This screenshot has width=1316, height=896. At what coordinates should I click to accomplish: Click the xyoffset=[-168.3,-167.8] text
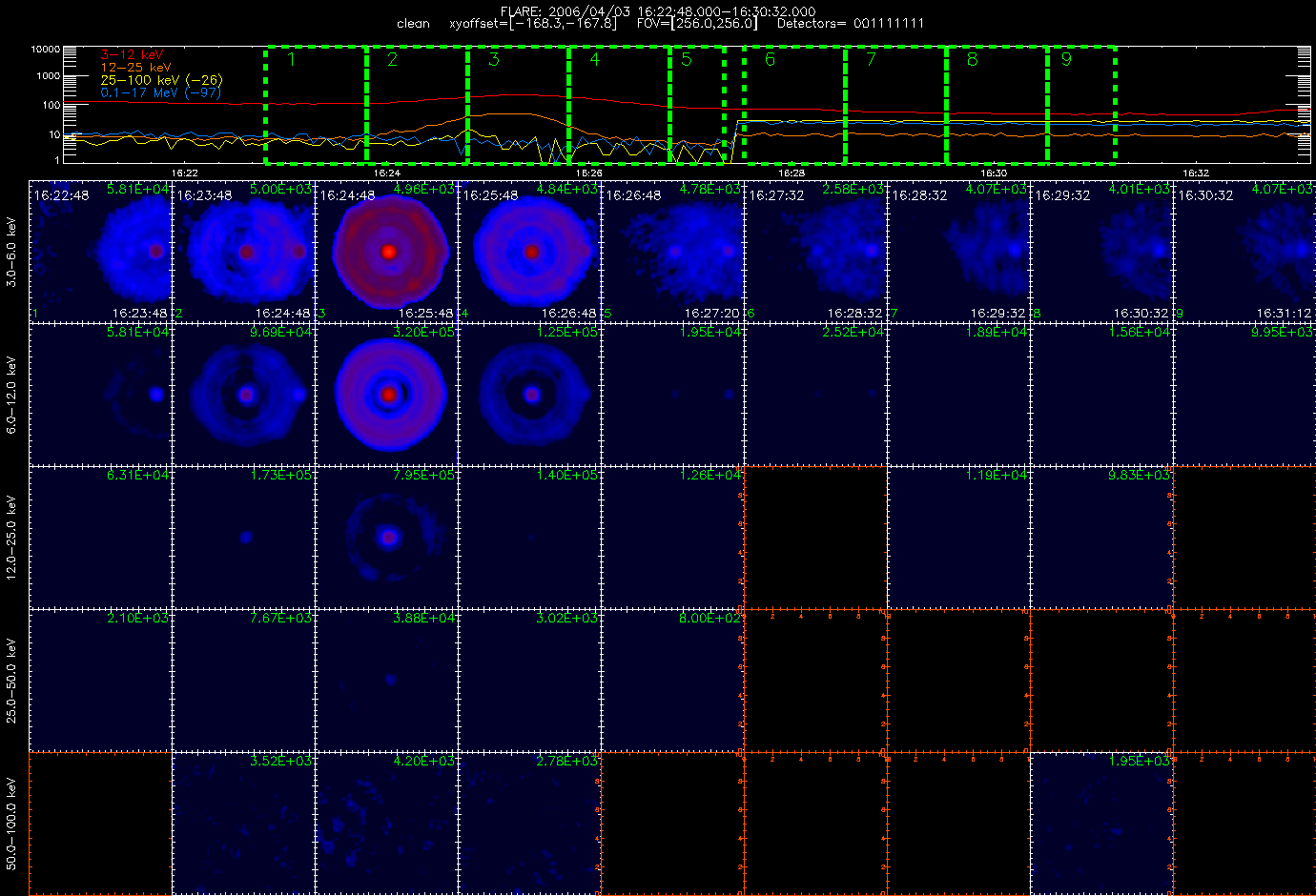point(532,24)
